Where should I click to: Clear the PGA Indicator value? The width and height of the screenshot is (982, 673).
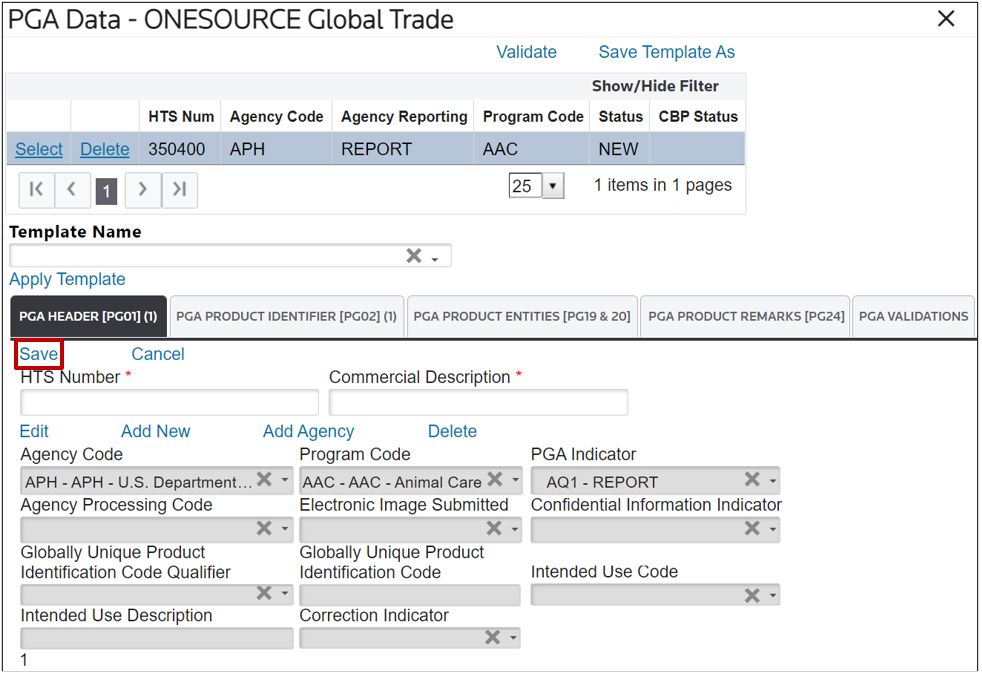tap(752, 480)
